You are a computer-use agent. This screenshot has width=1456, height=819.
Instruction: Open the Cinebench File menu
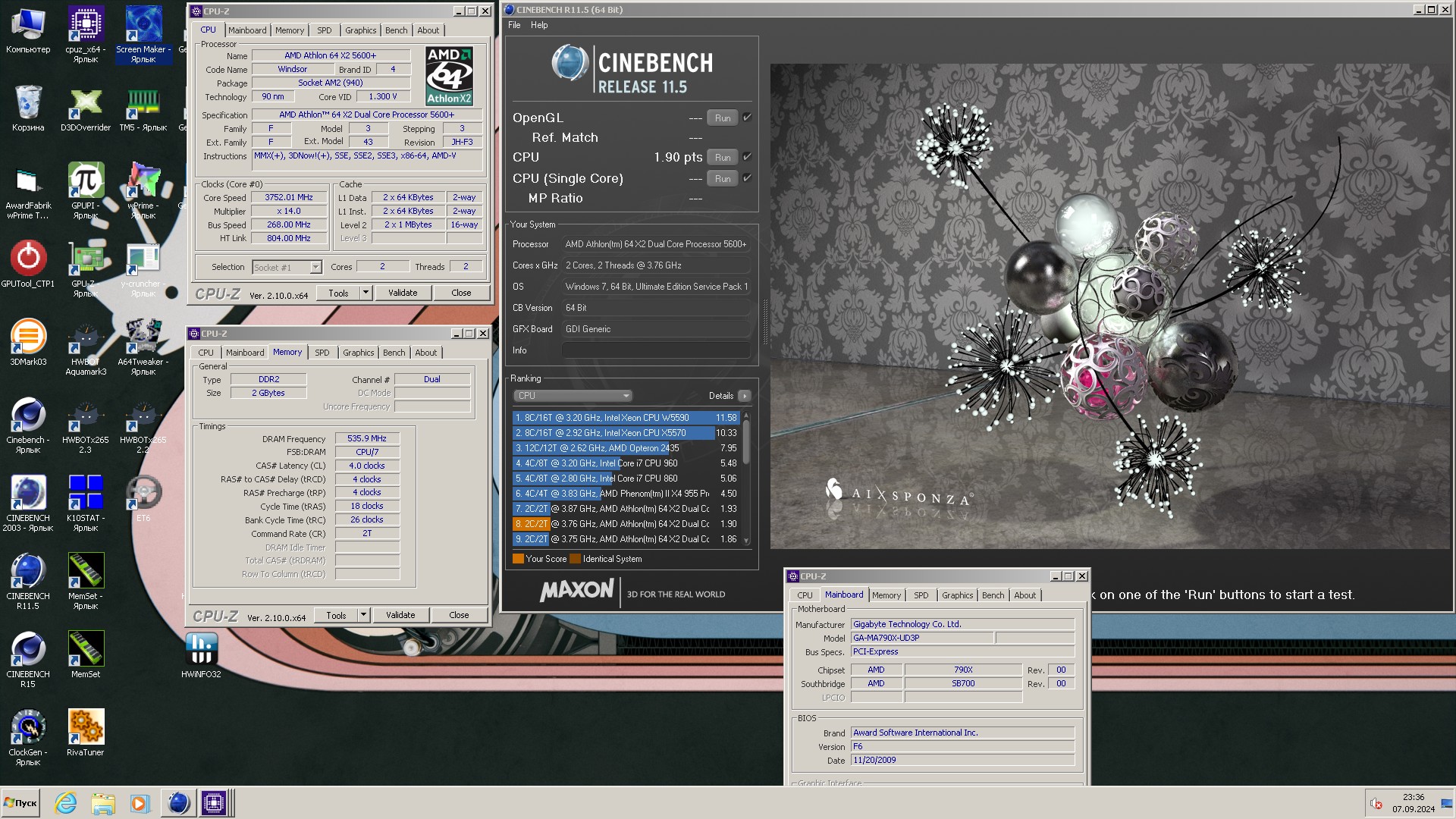tap(514, 25)
